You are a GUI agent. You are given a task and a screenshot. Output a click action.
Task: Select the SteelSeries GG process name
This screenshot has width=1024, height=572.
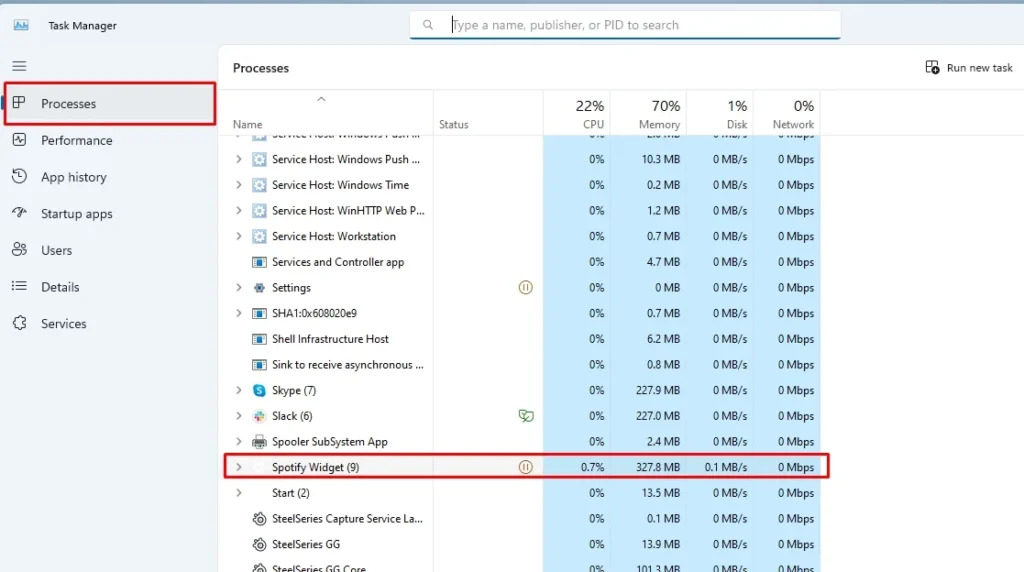(x=306, y=544)
